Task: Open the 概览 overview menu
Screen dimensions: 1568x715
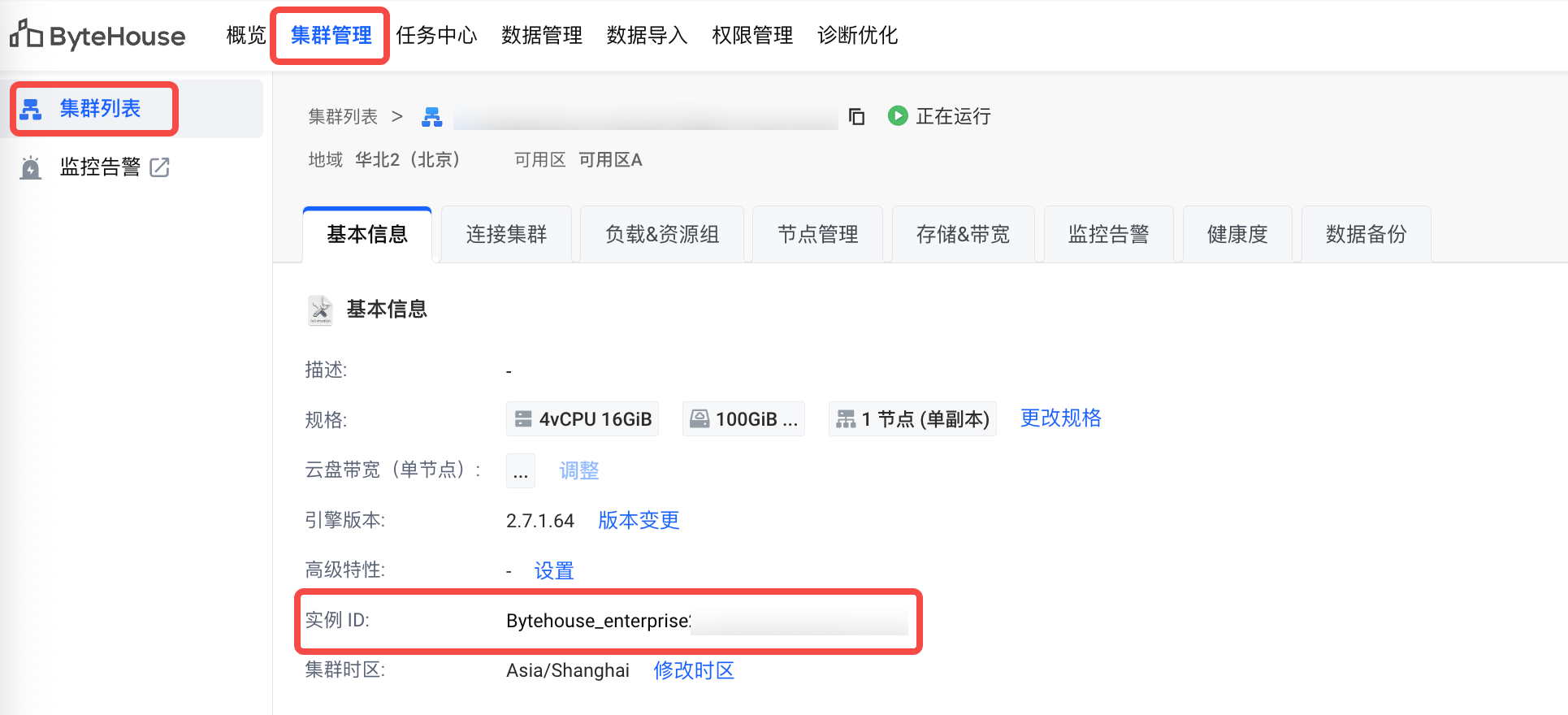Action: tap(246, 35)
